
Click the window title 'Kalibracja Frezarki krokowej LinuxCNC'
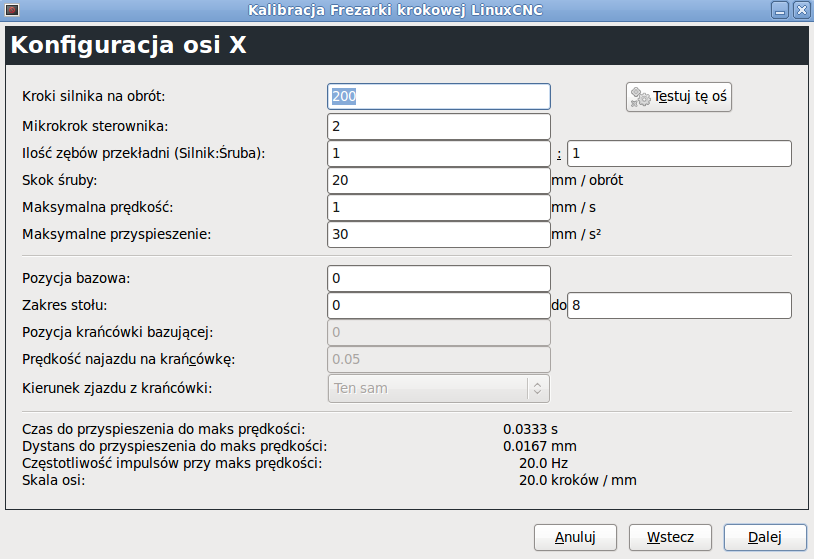(x=396, y=10)
